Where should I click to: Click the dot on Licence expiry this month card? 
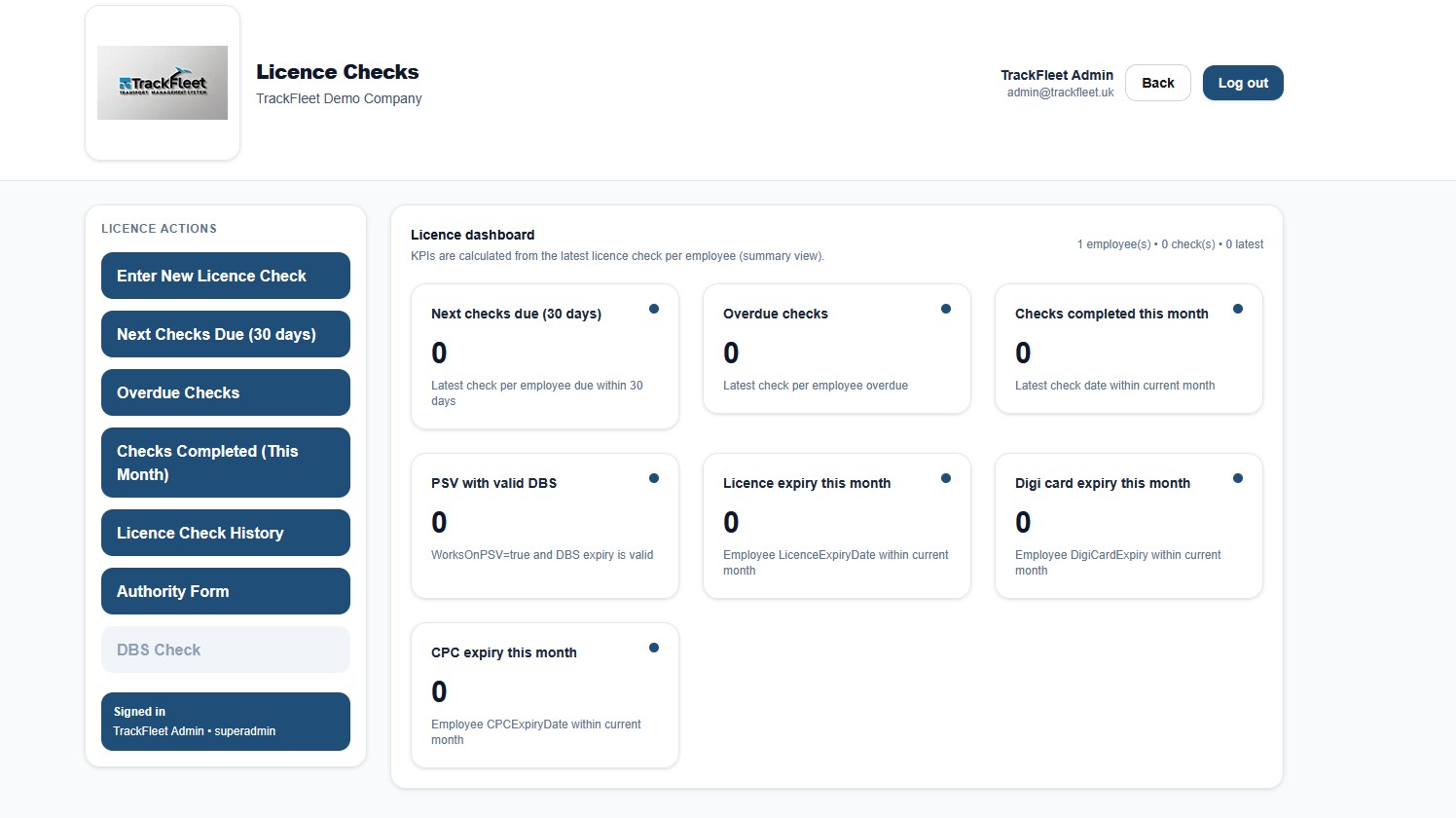(x=946, y=477)
